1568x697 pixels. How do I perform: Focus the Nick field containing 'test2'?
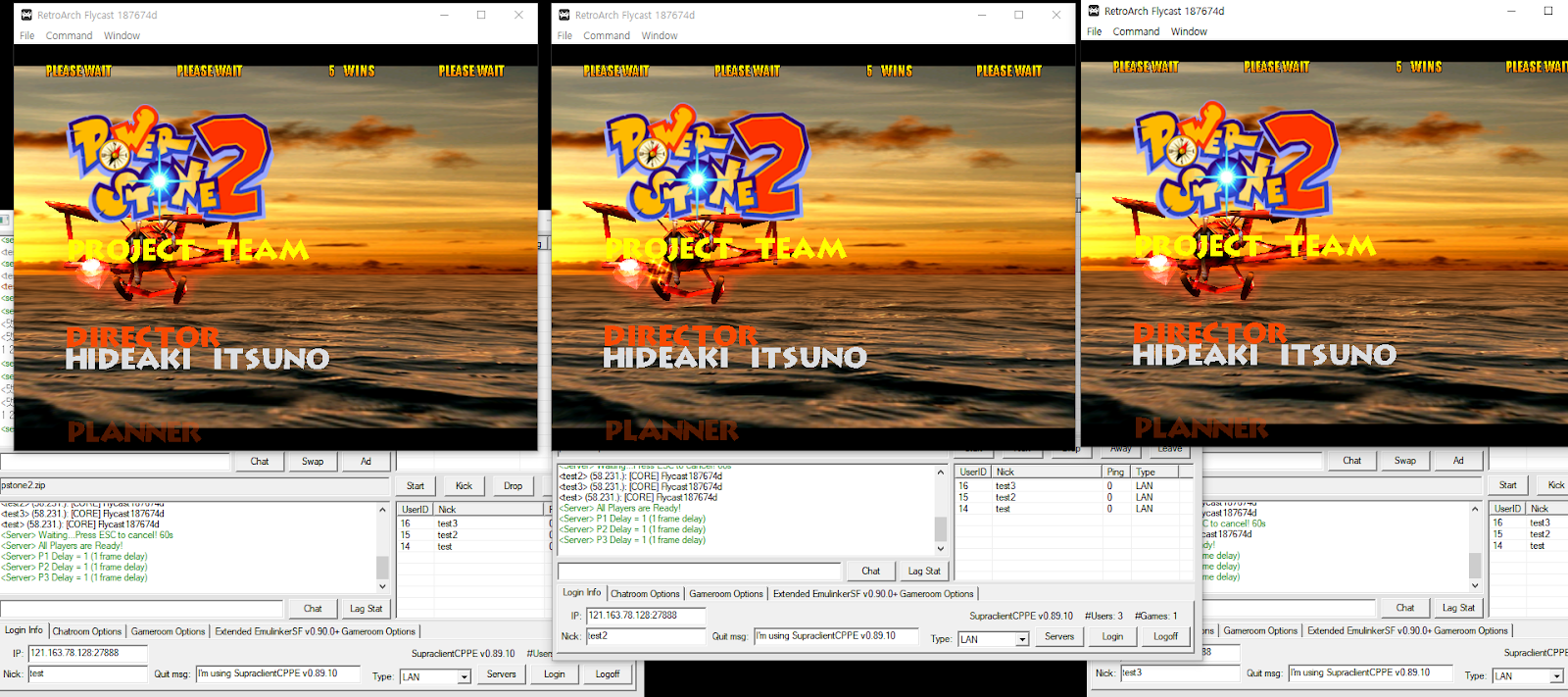coord(645,636)
